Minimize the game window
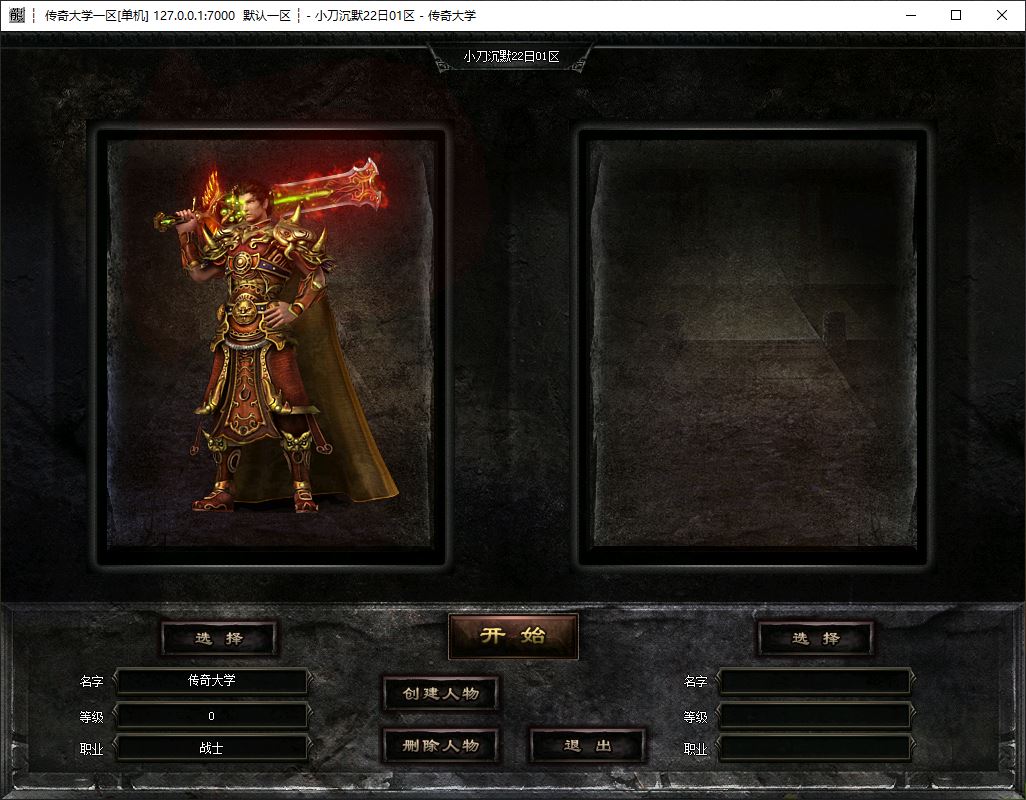Viewport: 1026px width, 800px height. coord(911,15)
